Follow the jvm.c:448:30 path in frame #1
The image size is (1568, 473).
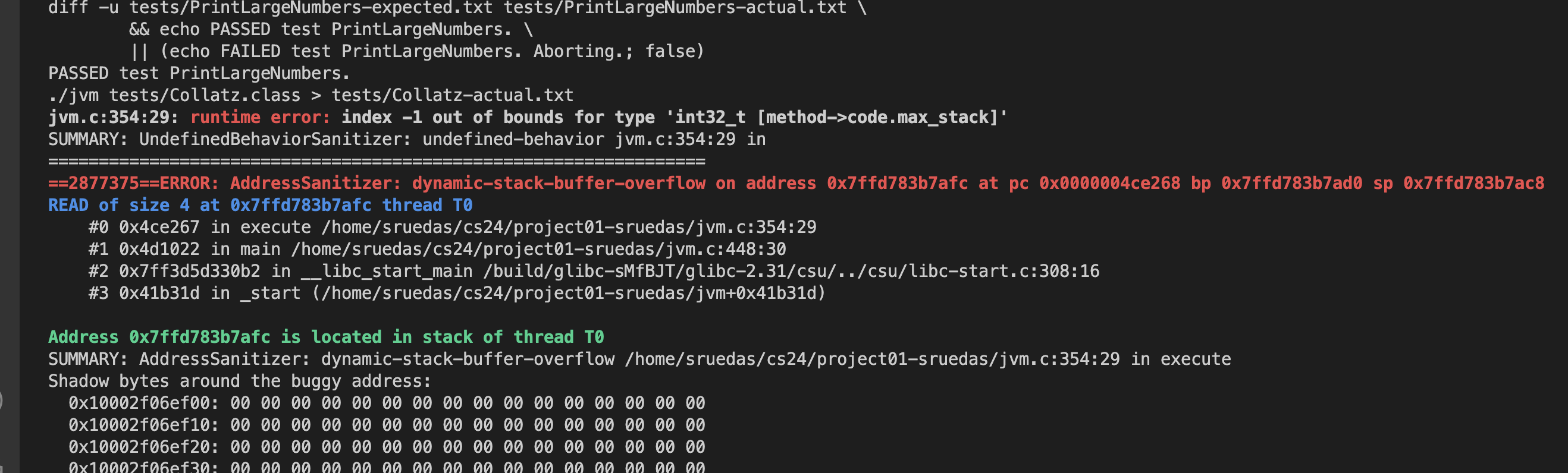538,249
